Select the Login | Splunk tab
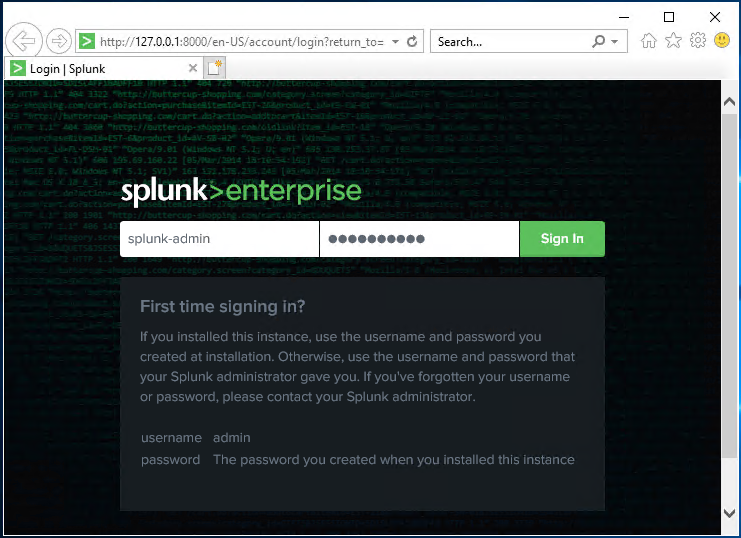 103,69
